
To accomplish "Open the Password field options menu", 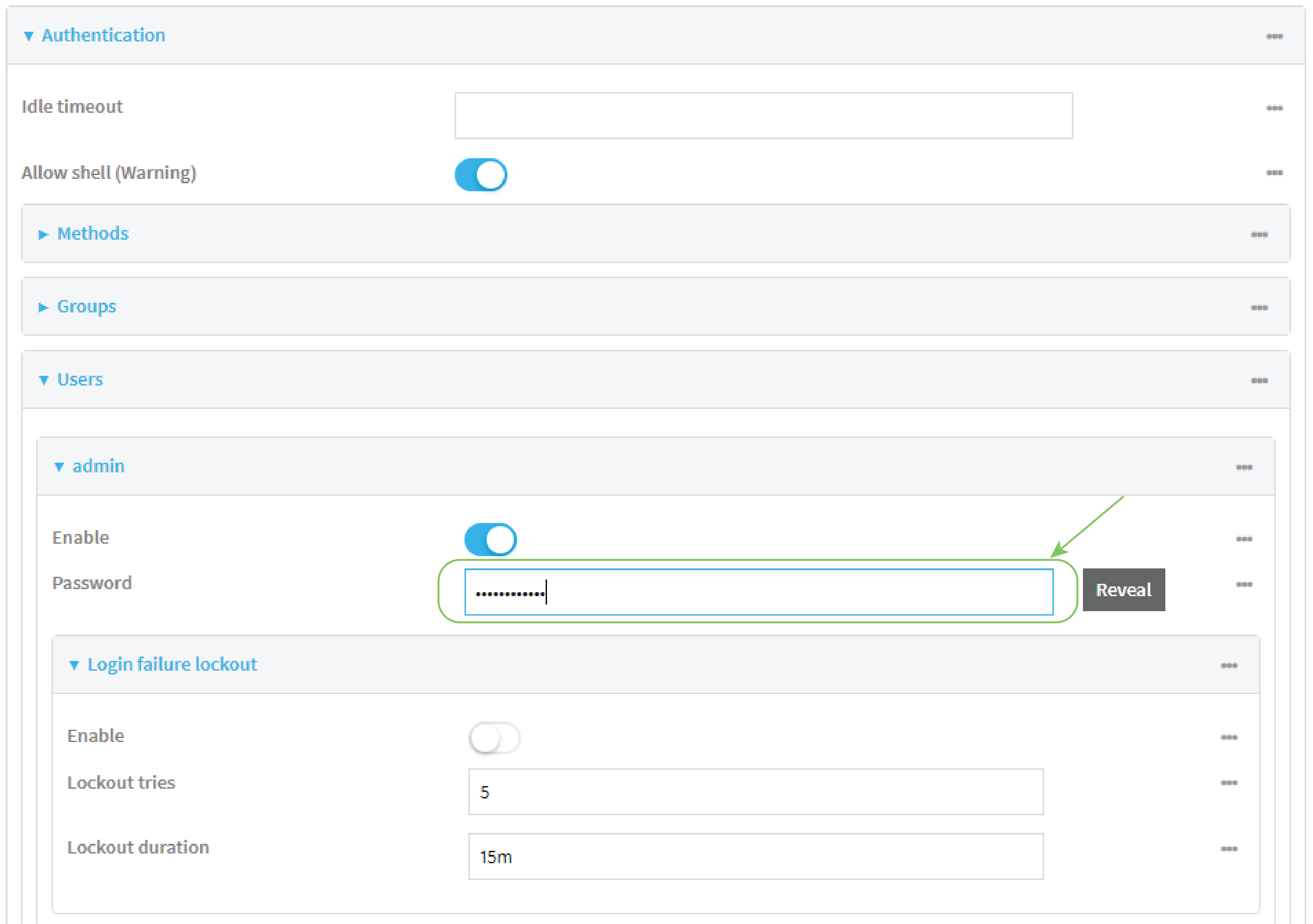I will pos(1245,584).
